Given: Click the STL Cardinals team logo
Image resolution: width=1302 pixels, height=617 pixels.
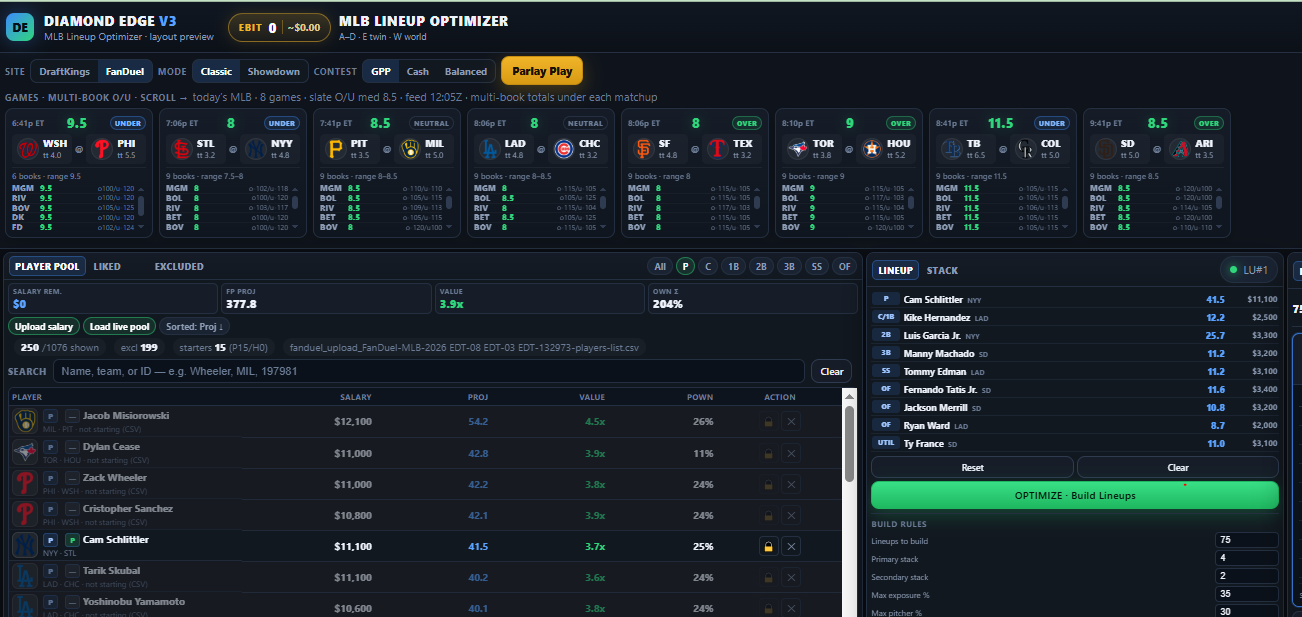Looking at the screenshot, I should point(181,149).
